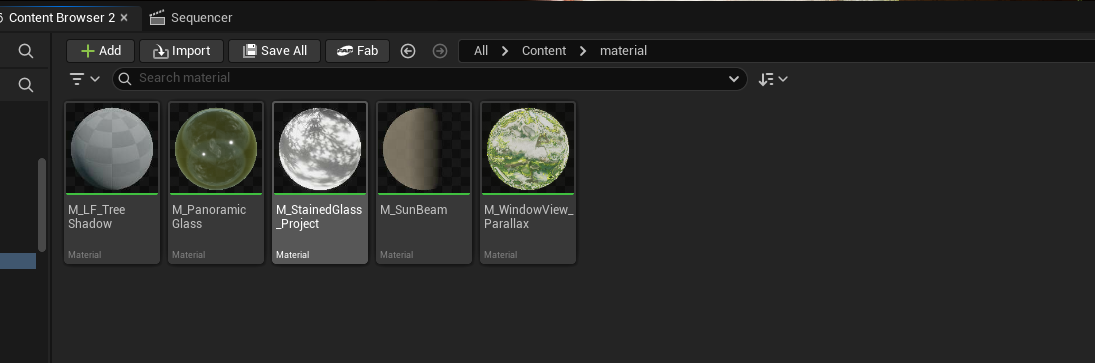The height and width of the screenshot is (363, 1095).
Task: Save all assets with Save All
Action: pos(274,51)
